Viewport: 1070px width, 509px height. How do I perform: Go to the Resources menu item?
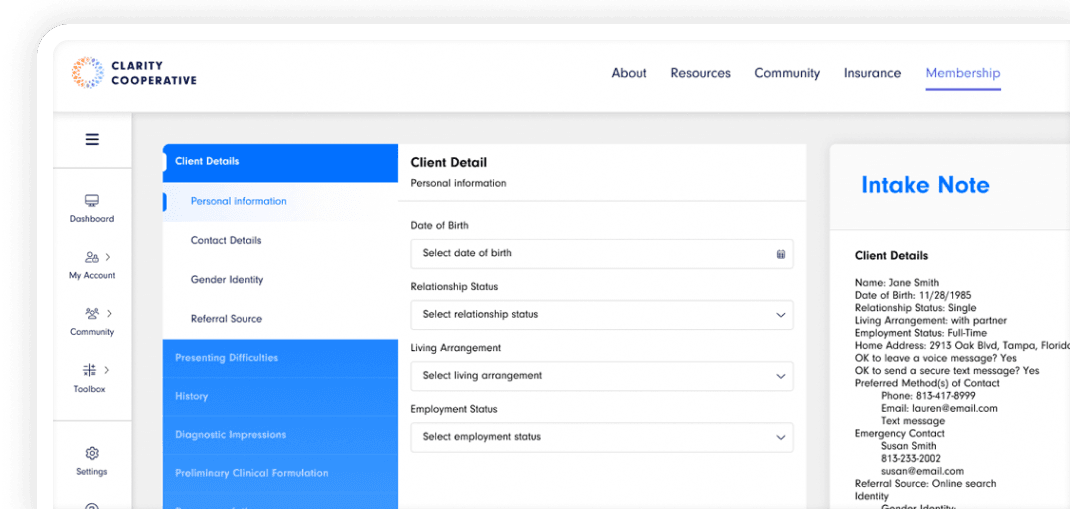tap(700, 73)
